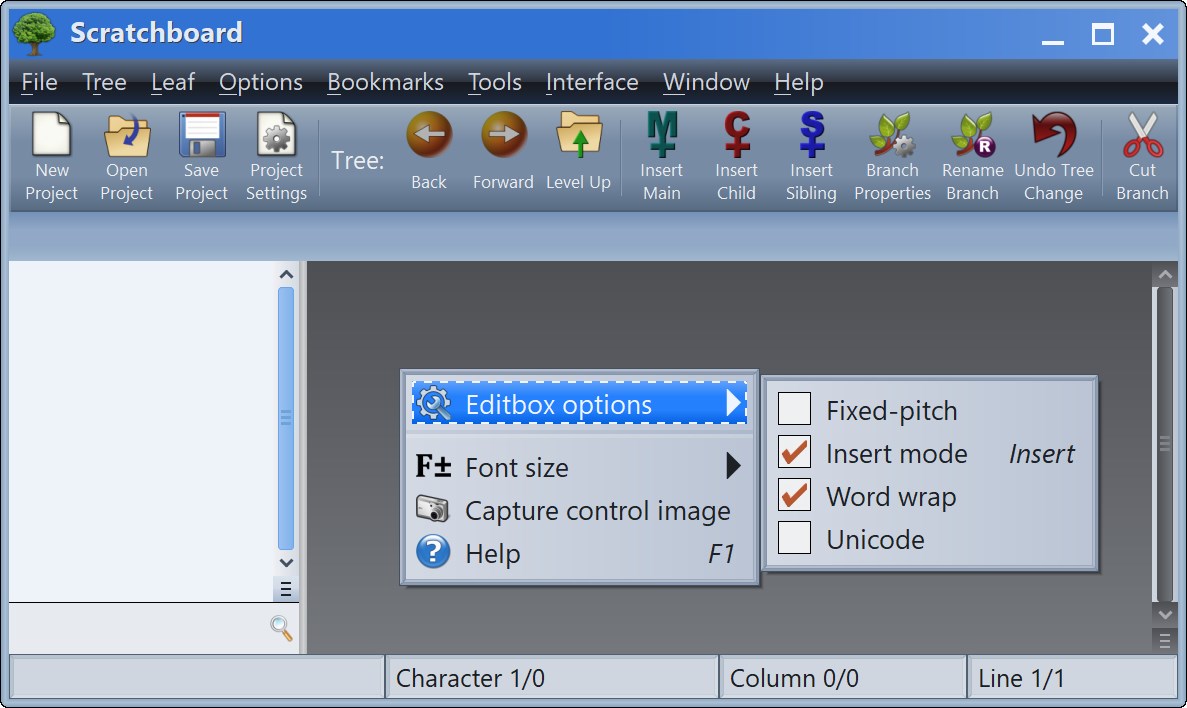Click the Line 1/1 status bar entry
Viewport: 1187px width, 708px height.
coord(1073,678)
